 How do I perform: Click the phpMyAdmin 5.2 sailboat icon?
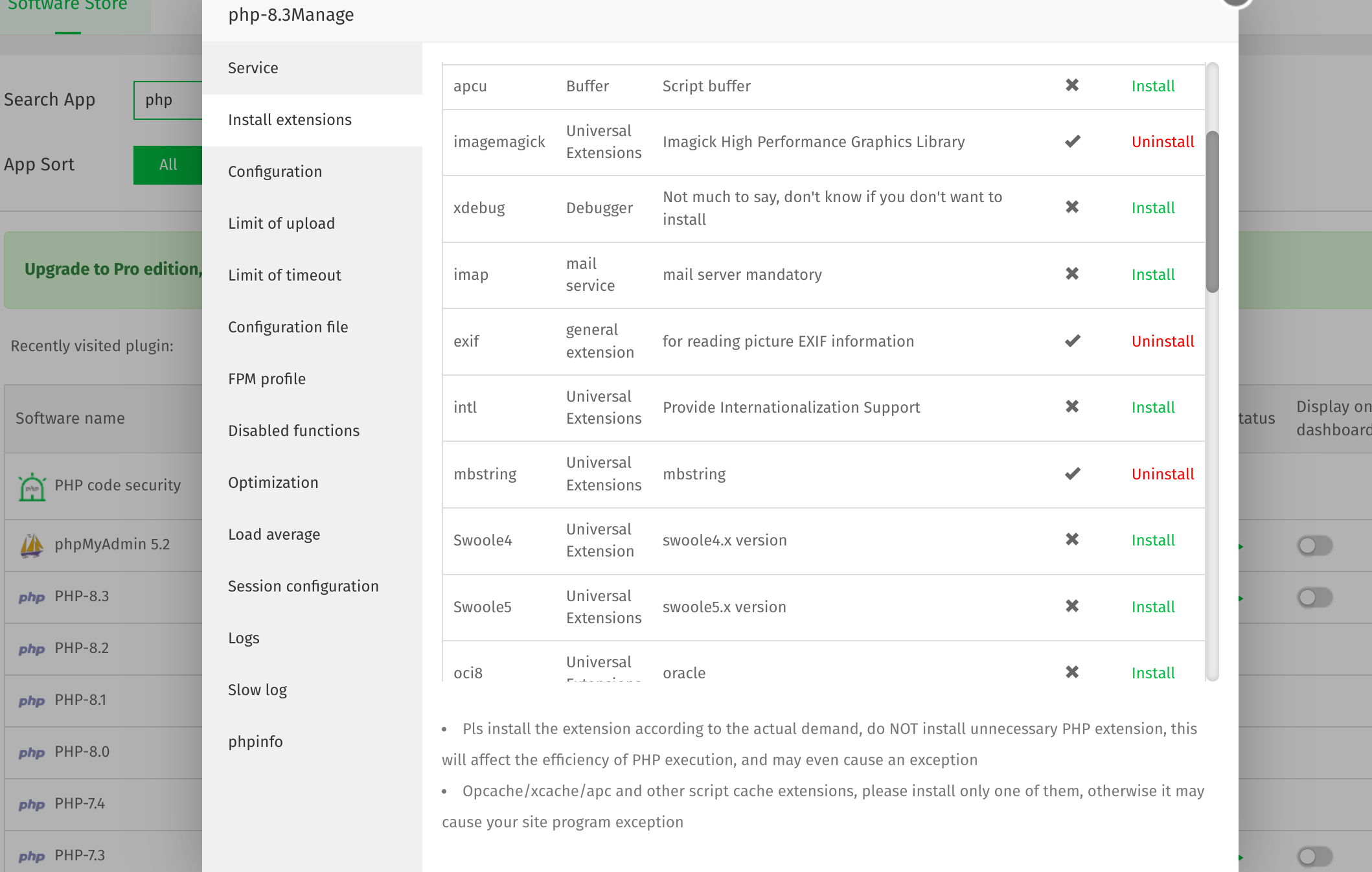[32, 545]
